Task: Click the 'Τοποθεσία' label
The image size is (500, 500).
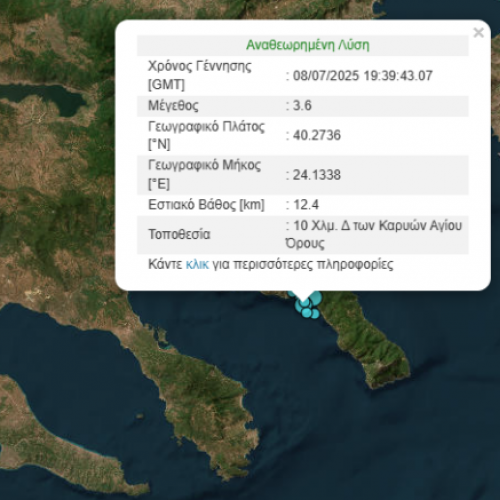Action: pos(179,234)
